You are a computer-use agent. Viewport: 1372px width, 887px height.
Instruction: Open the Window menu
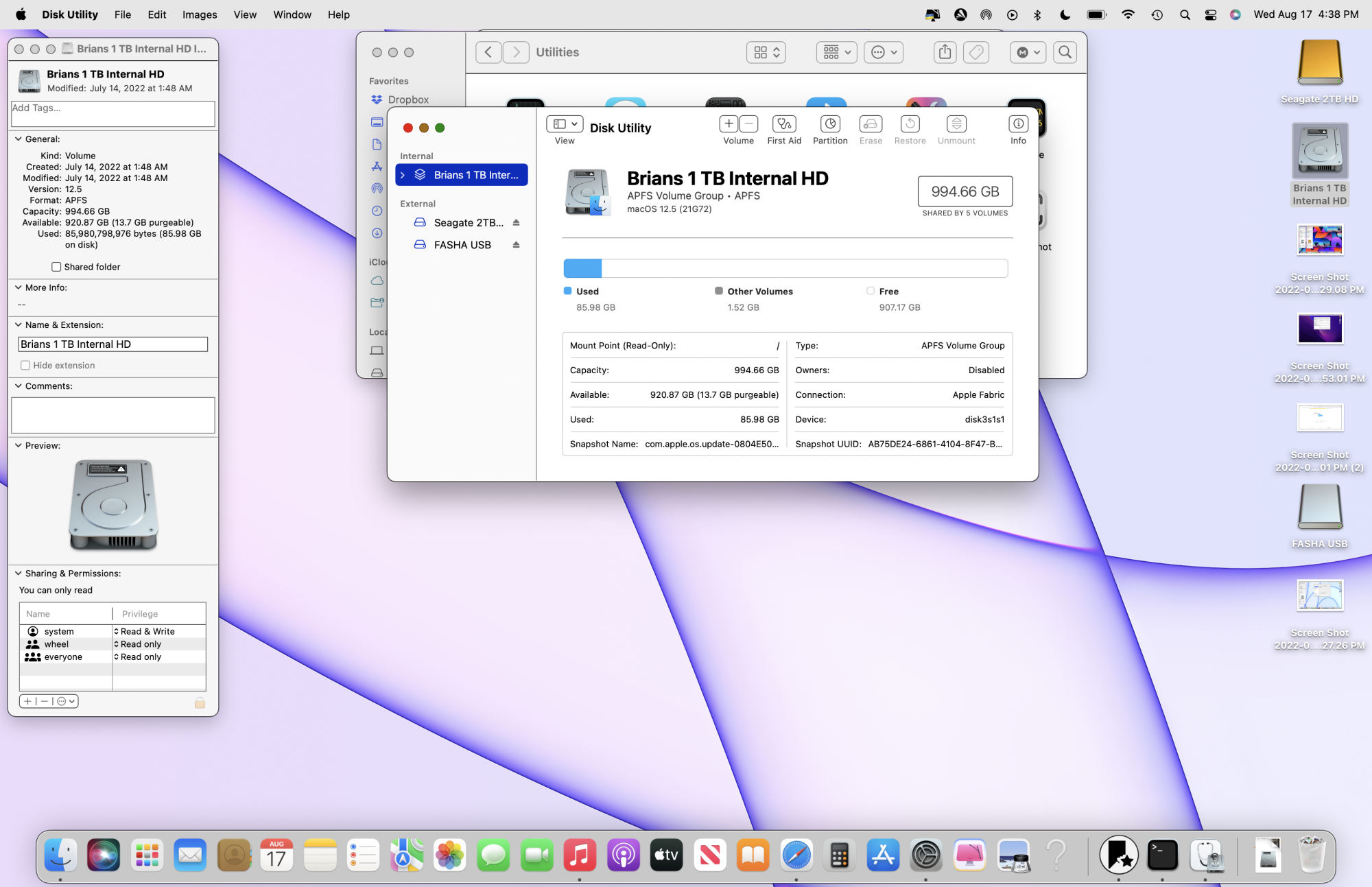(292, 14)
